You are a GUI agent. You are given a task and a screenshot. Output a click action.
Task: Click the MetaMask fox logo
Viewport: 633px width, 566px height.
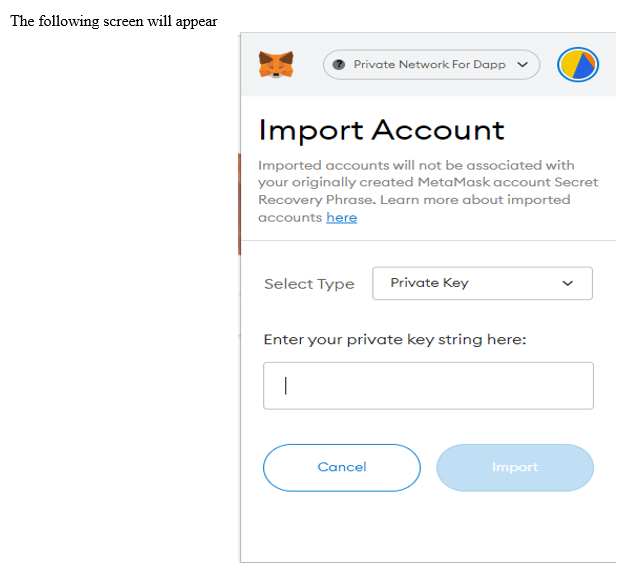[276, 64]
